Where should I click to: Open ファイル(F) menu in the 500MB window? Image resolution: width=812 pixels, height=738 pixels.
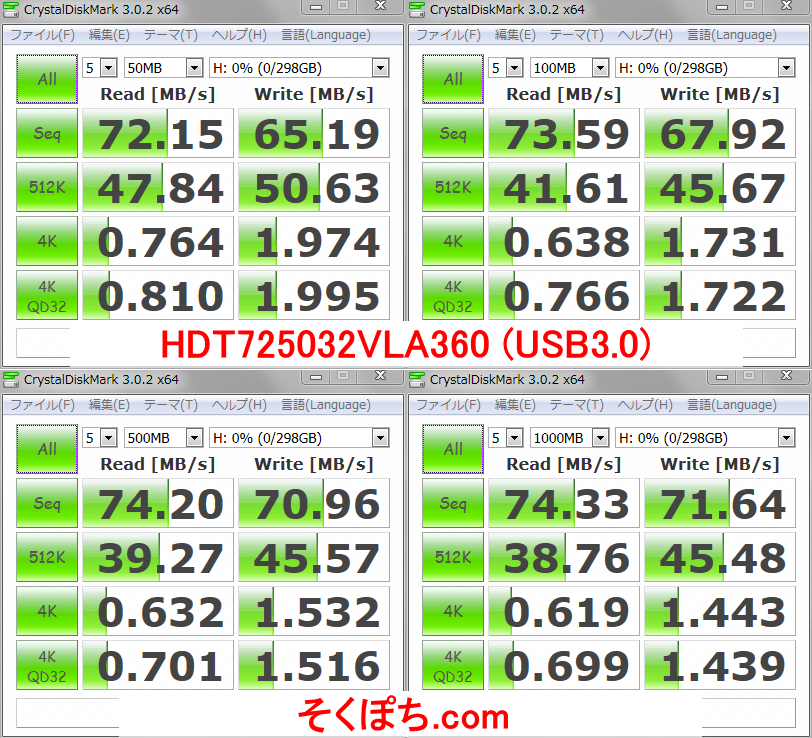point(42,405)
